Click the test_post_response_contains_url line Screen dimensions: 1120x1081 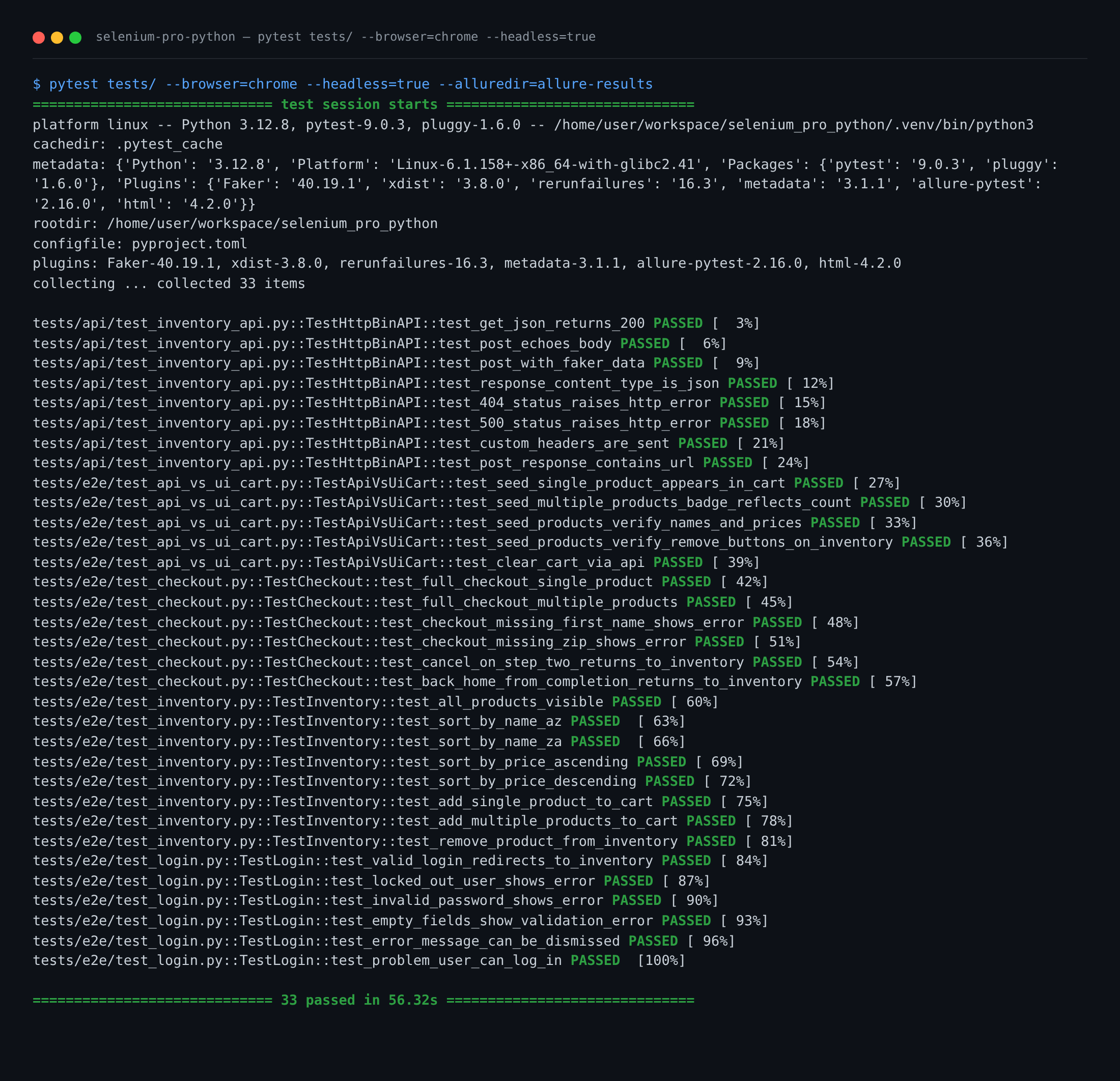pos(421,463)
